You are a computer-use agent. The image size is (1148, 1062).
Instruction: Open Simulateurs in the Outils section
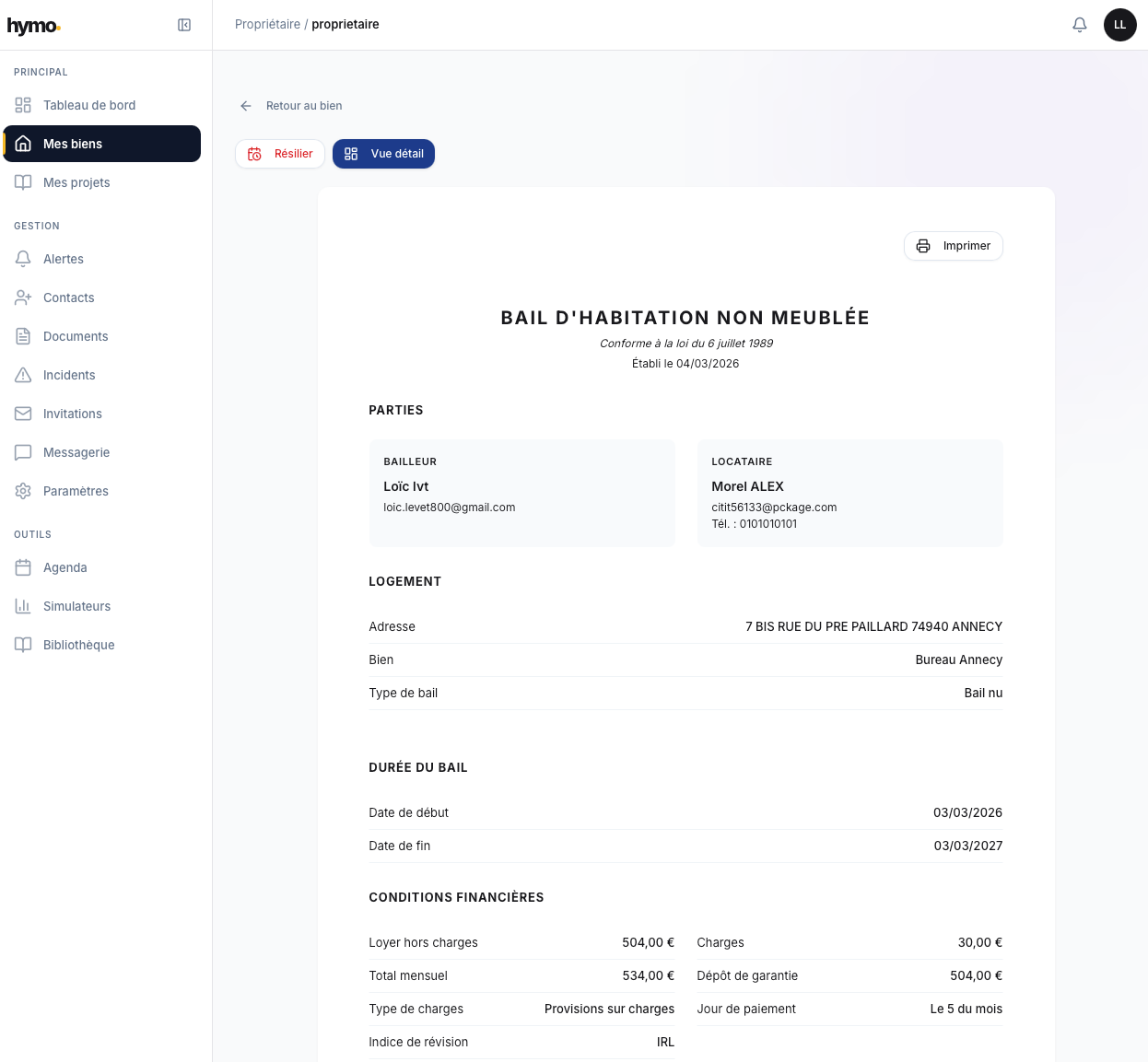point(76,606)
